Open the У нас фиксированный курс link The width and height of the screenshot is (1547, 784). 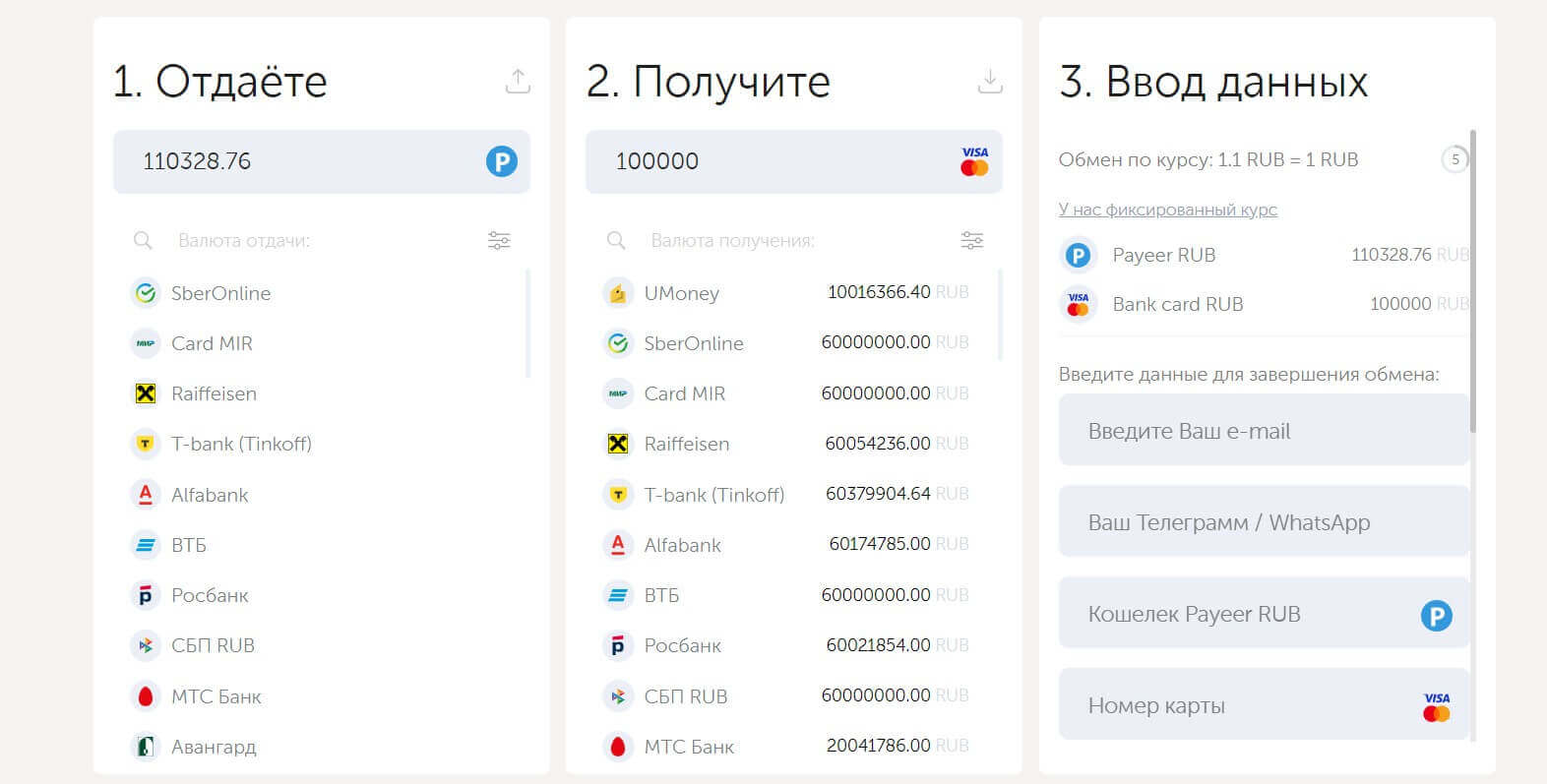click(x=1167, y=210)
